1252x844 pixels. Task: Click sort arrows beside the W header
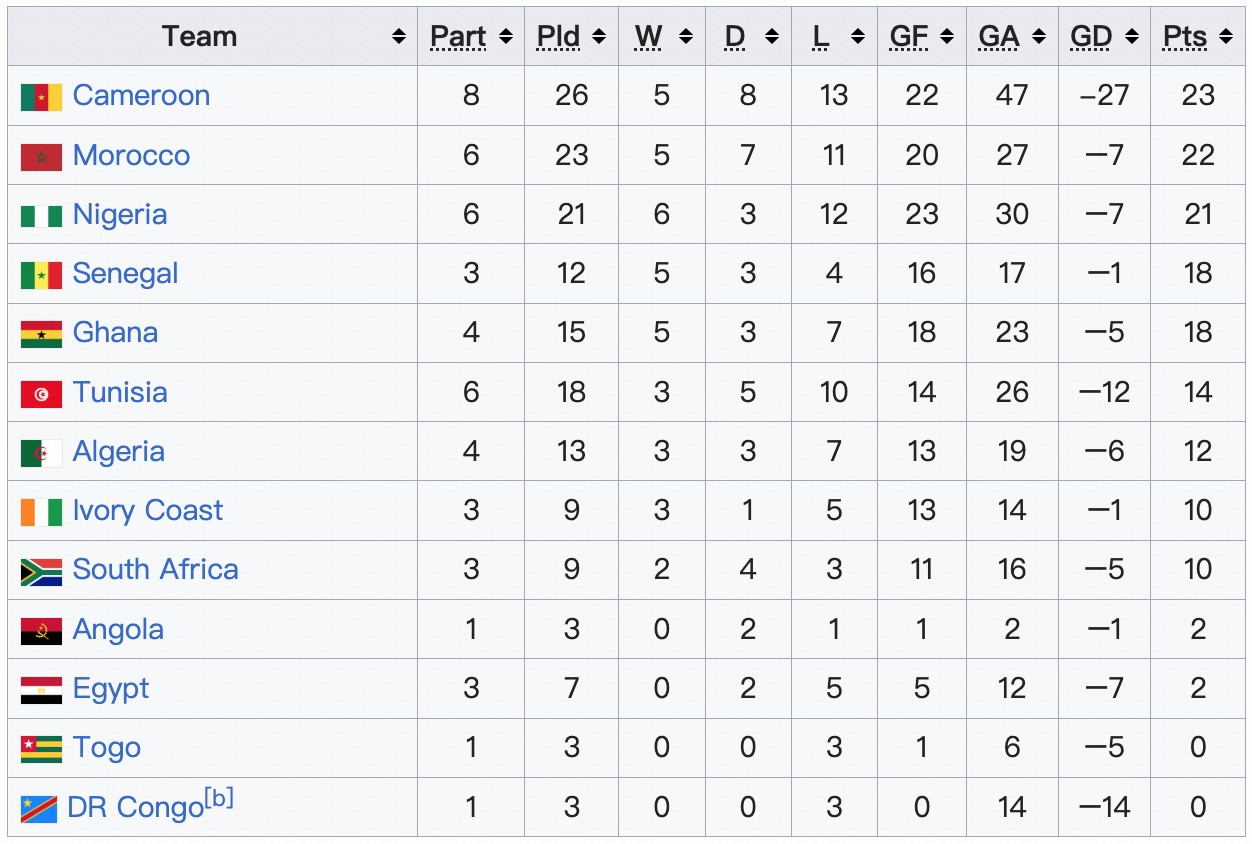686,37
